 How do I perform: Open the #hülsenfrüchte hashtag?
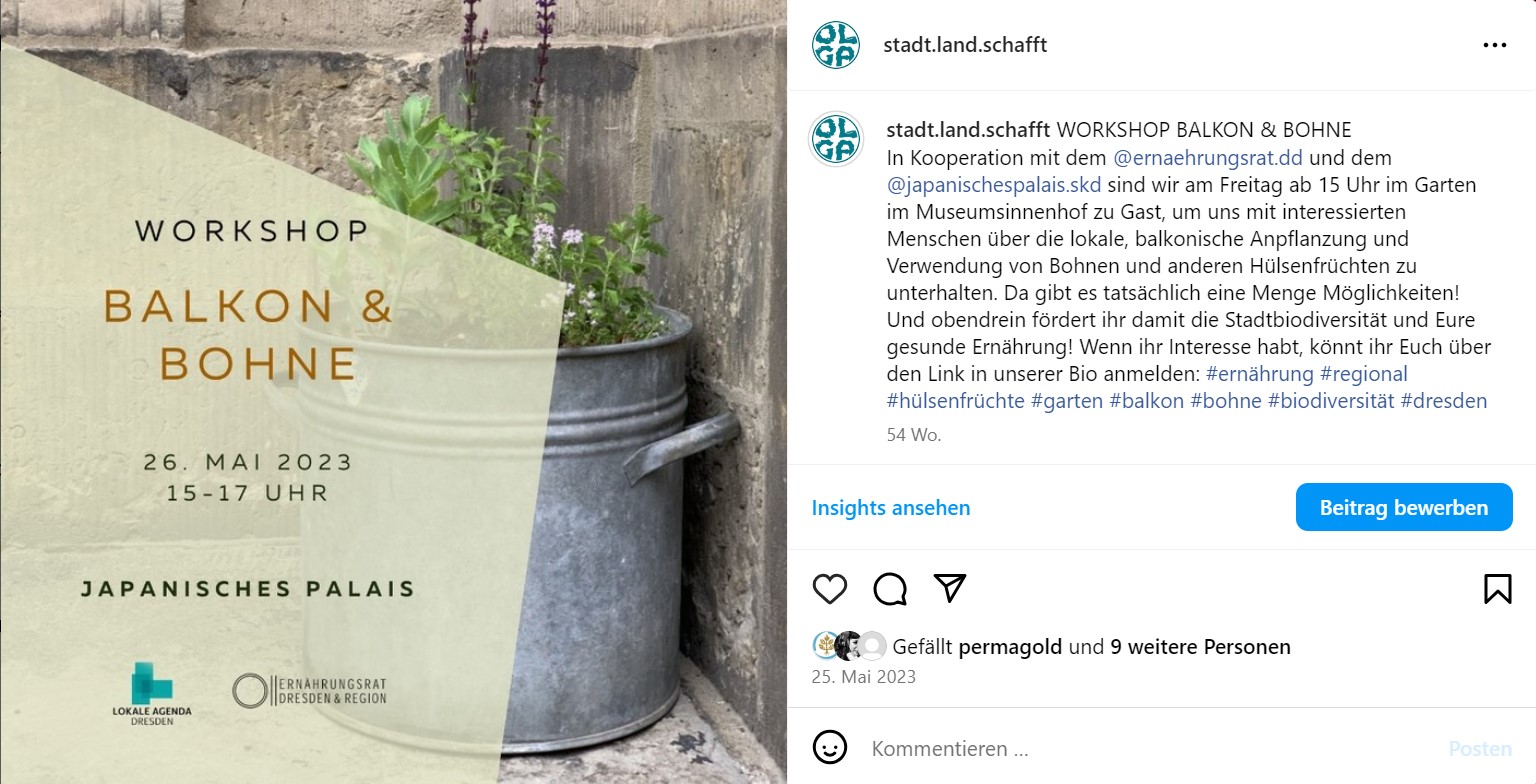(955, 401)
